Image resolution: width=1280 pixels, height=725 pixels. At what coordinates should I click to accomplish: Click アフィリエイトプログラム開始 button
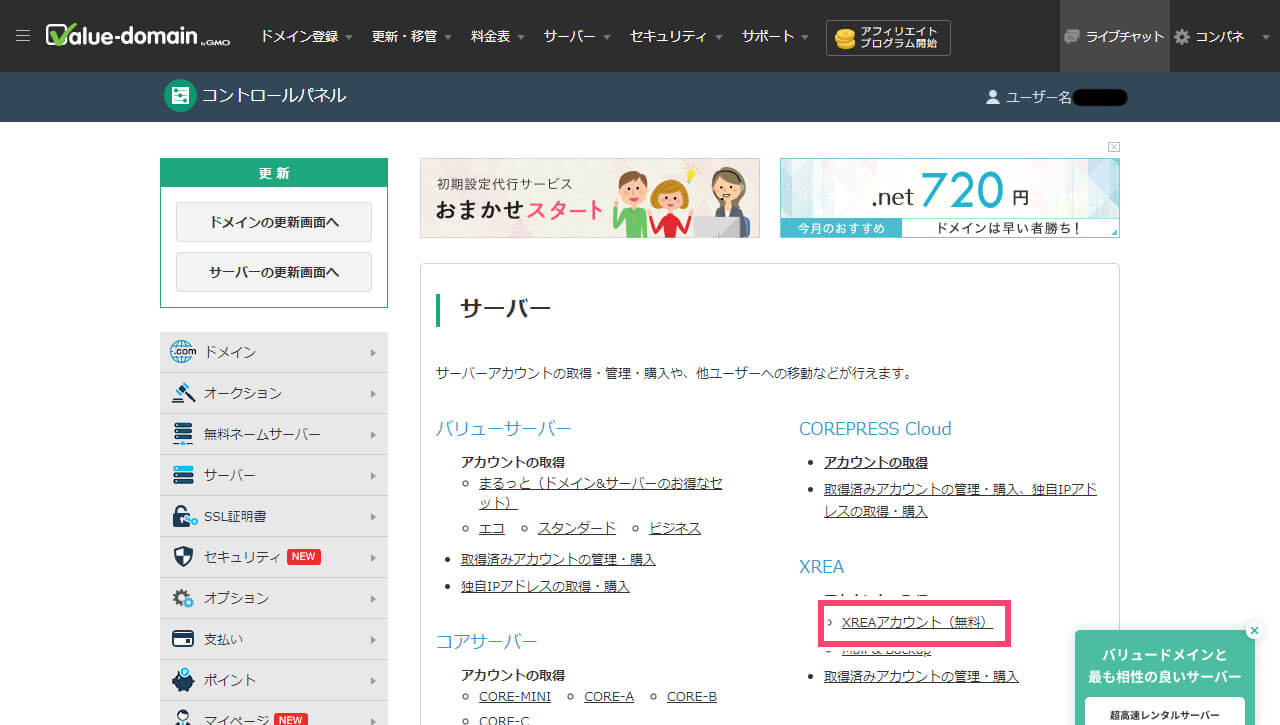pyautogui.click(x=888, y=38)
